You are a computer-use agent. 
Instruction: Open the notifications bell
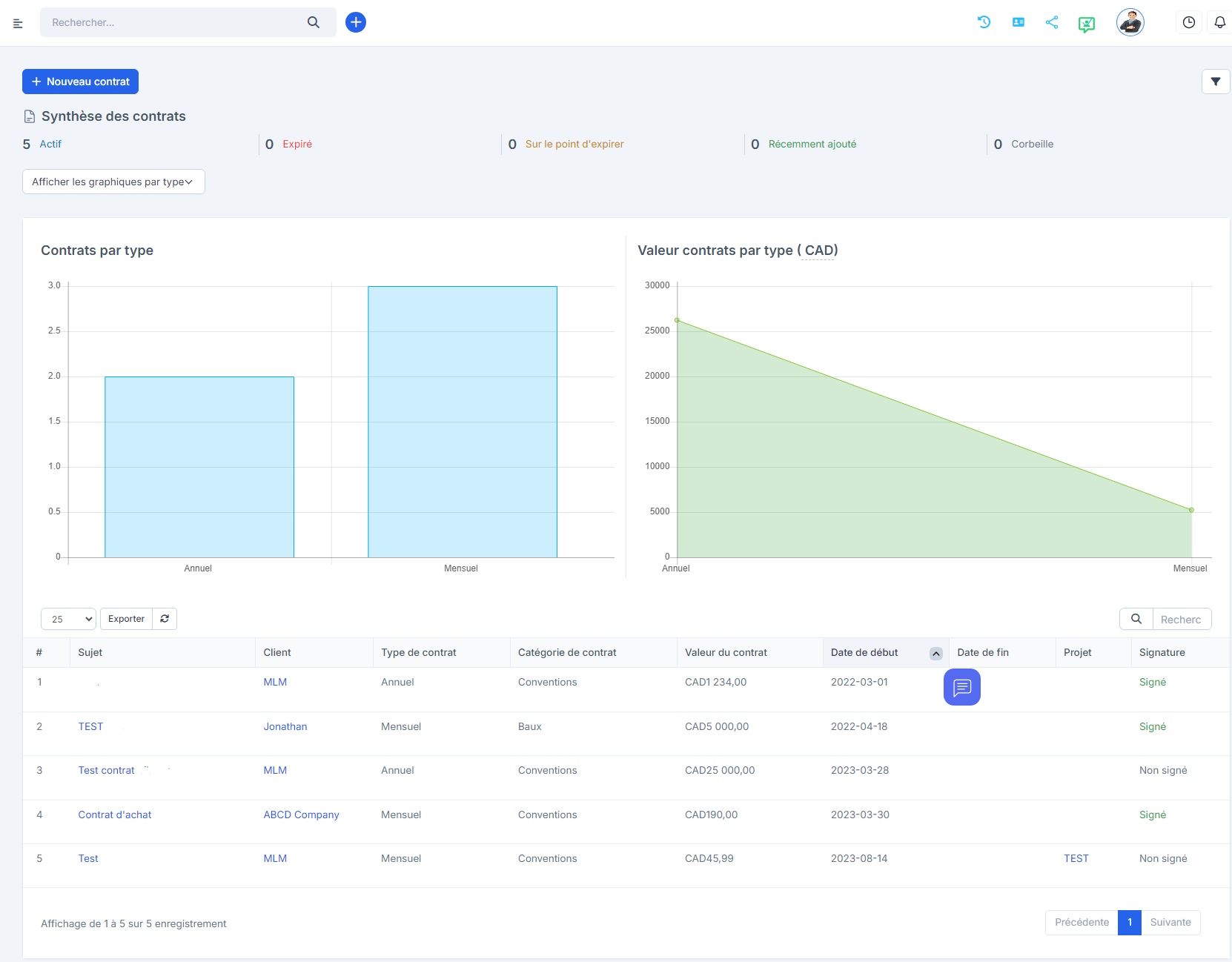coord(1220,22)
